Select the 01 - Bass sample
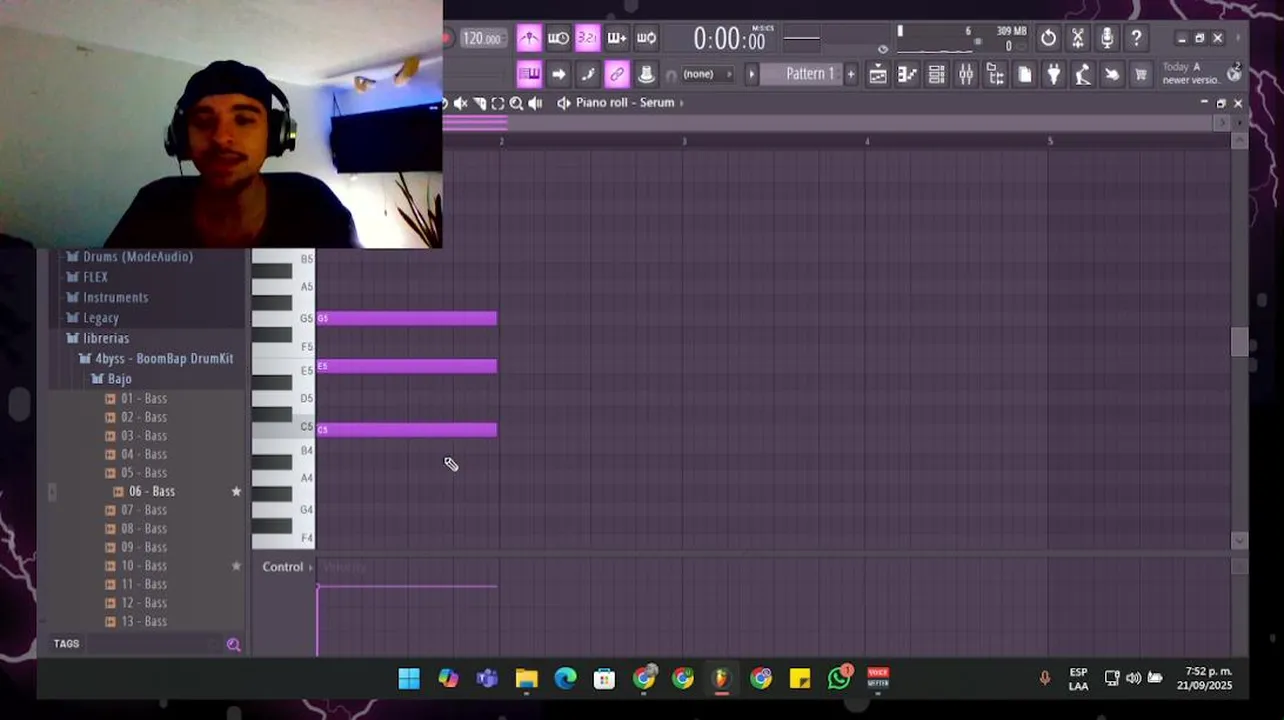 (136, 398)
